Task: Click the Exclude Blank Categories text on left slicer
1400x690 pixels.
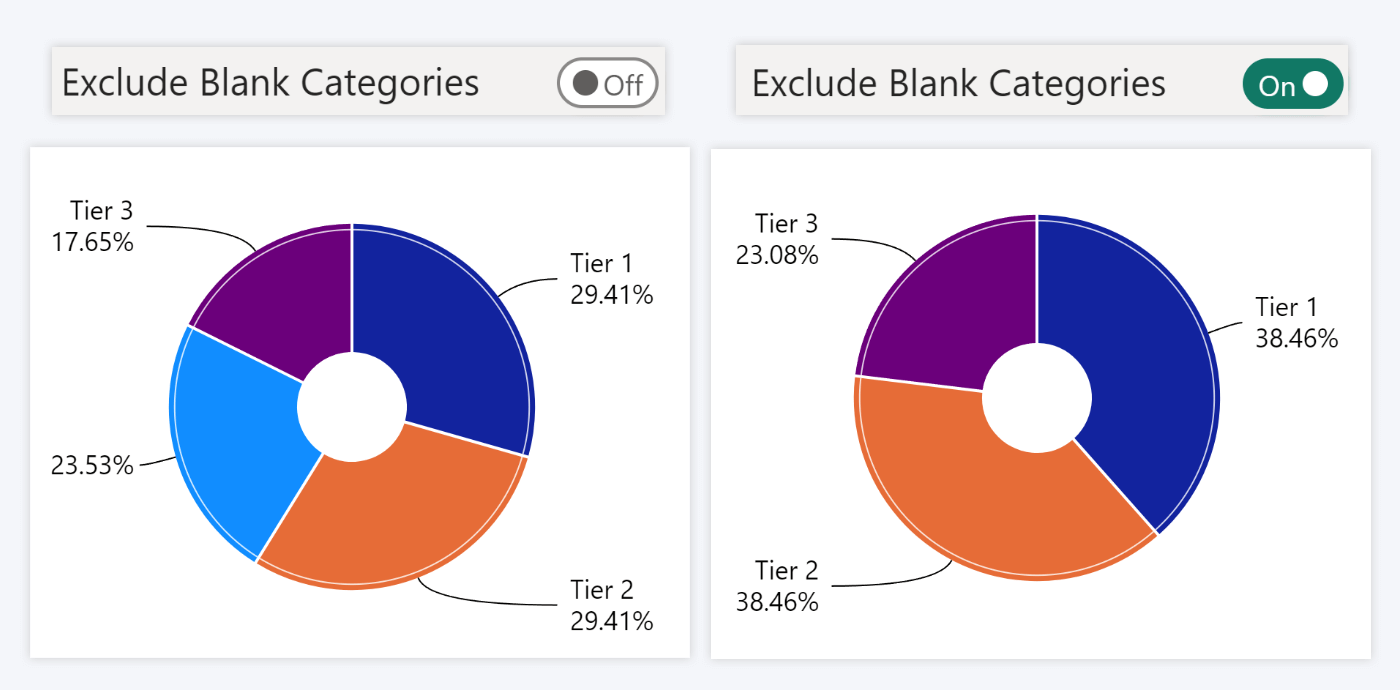Action: point(270,83)
